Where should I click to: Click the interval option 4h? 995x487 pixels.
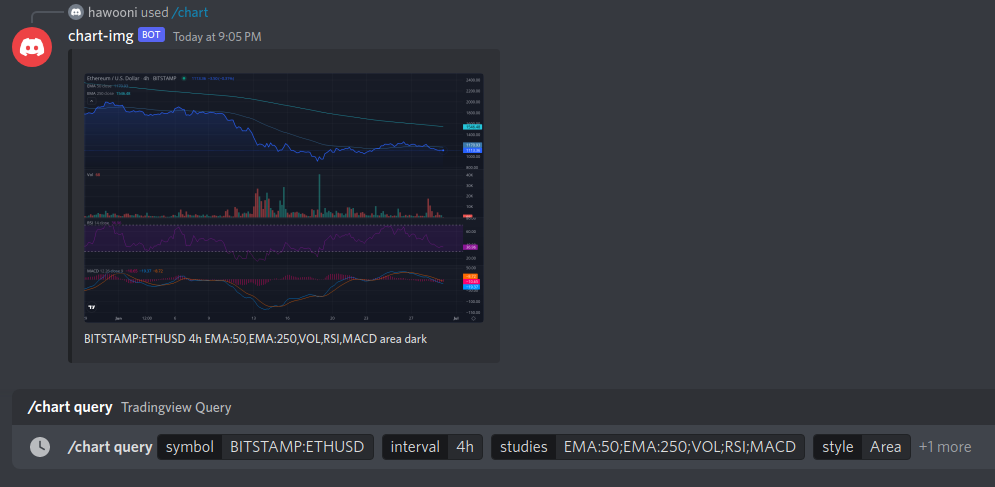432,447
